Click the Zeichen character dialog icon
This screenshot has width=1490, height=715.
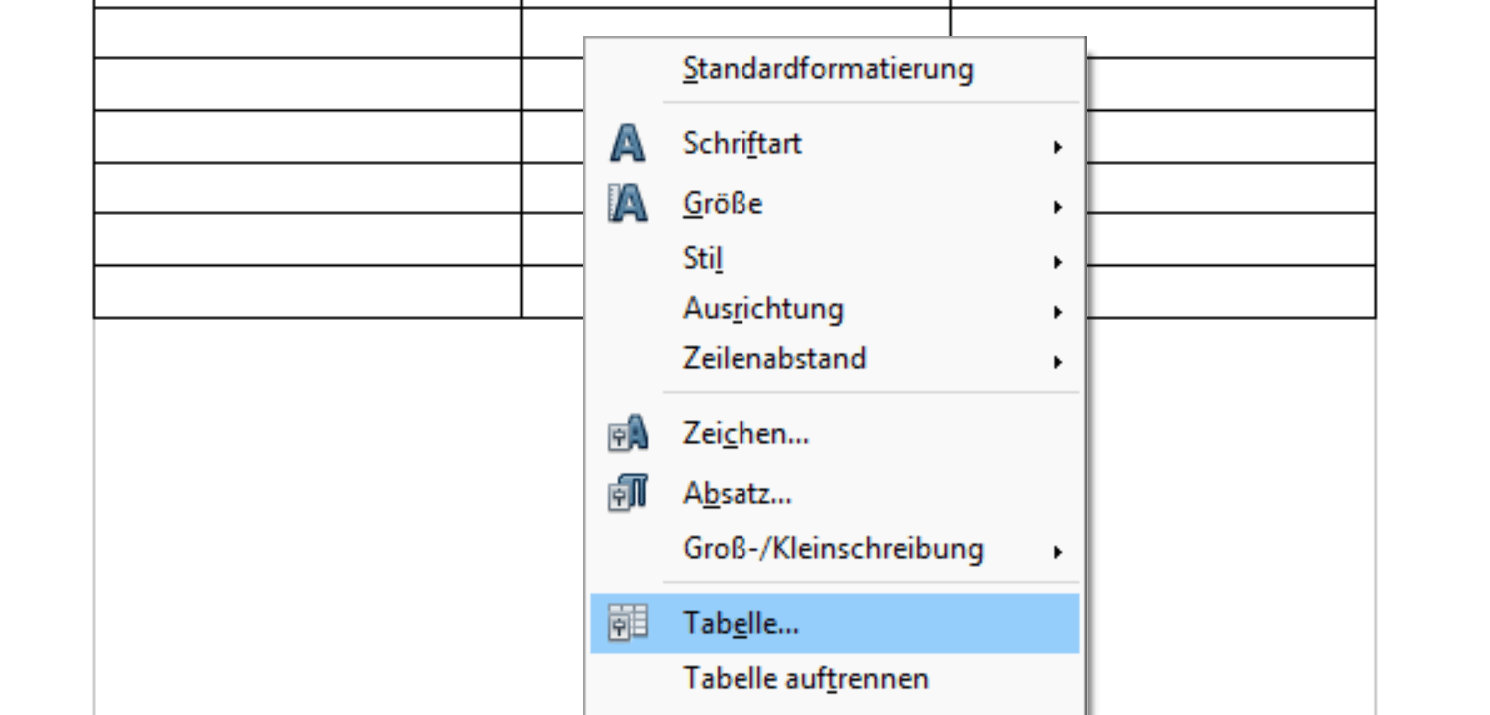point(628,434)
